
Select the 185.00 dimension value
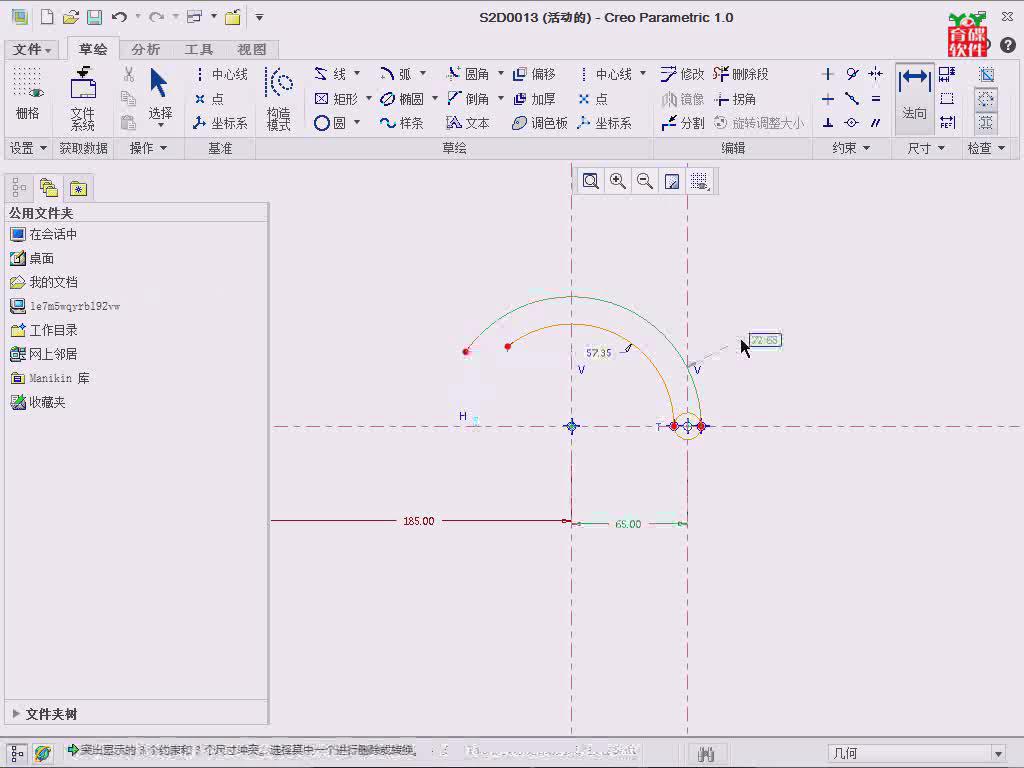tap(419, 521)
